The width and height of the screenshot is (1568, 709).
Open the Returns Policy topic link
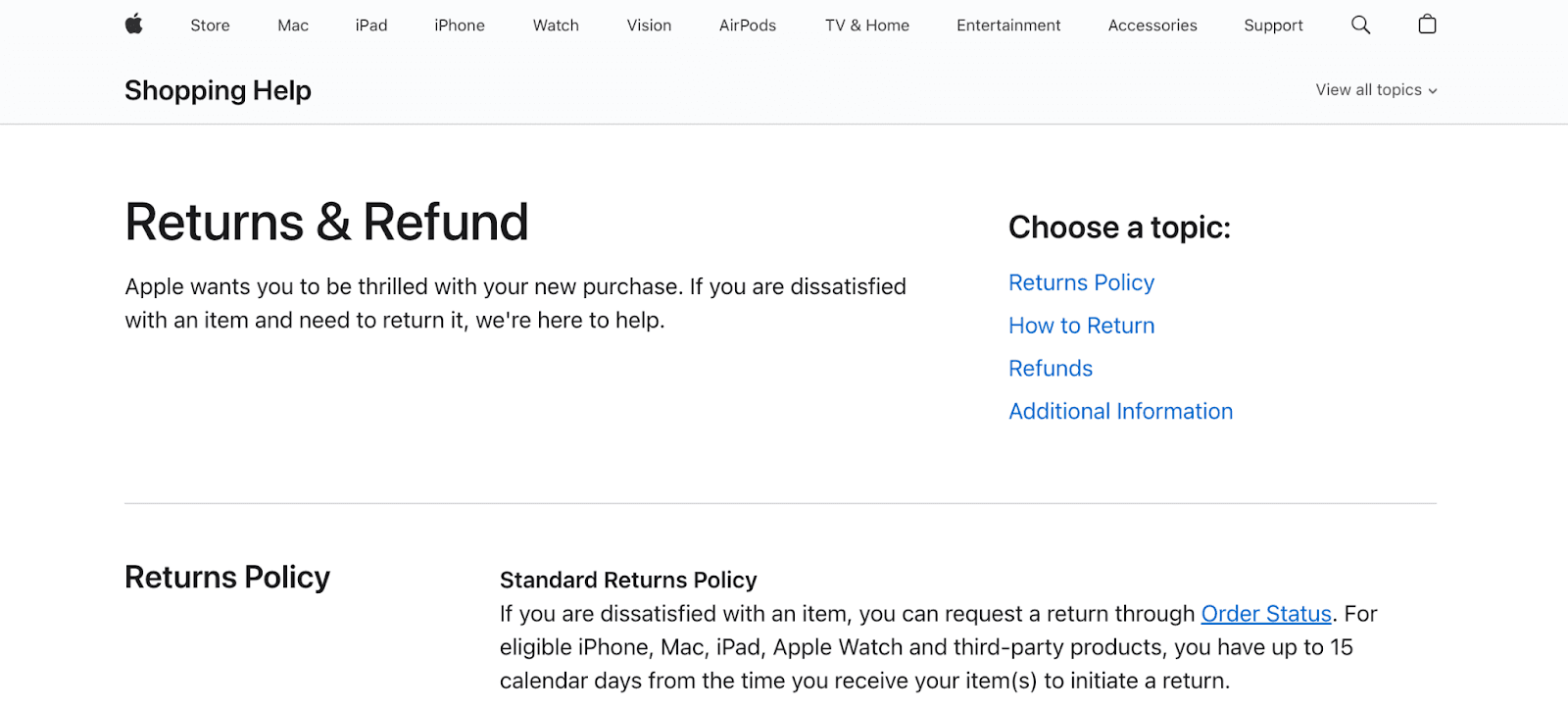pos(1081,282)
